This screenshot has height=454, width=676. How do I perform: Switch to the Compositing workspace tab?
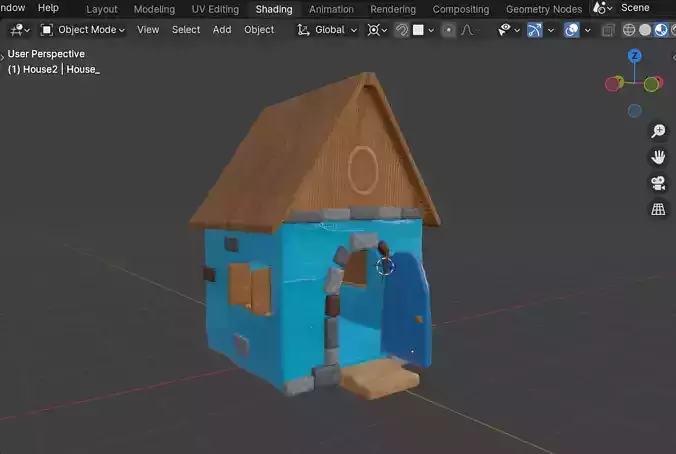click(461, 9)
